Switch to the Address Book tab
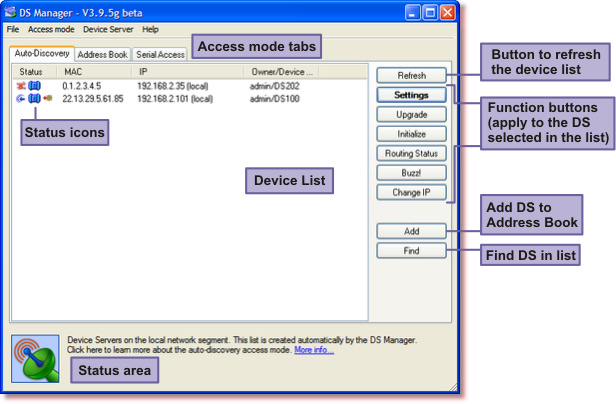Viewport: 616px width, 404px height. [x=103, y=55]
